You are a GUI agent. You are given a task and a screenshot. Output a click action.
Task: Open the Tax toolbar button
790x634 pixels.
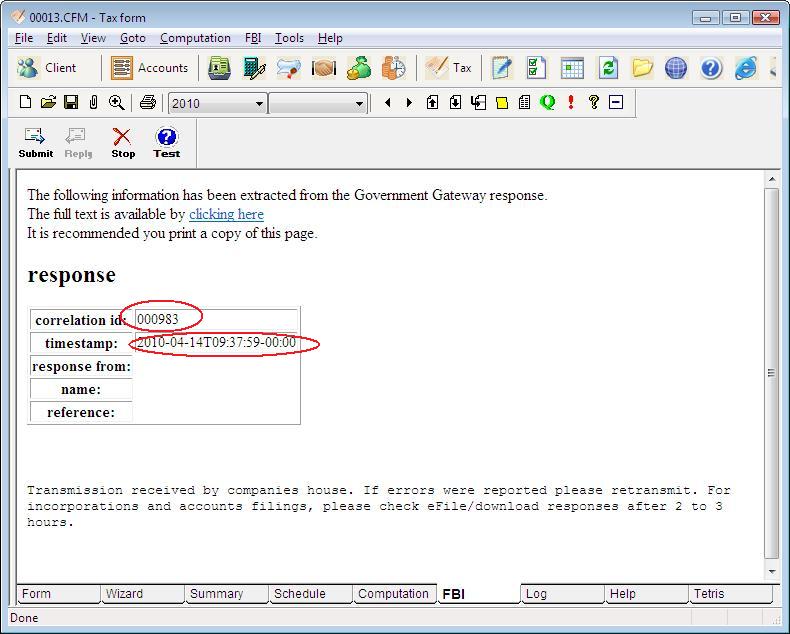click(448, 68)
